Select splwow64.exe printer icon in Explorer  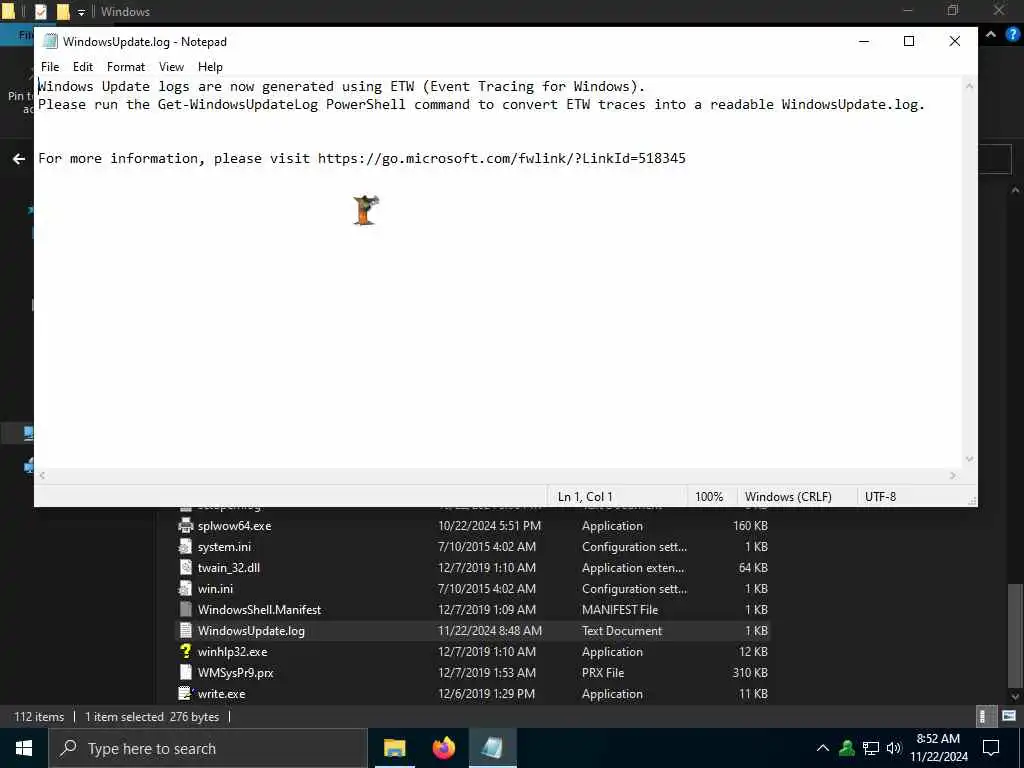click(x=185, y=526)
